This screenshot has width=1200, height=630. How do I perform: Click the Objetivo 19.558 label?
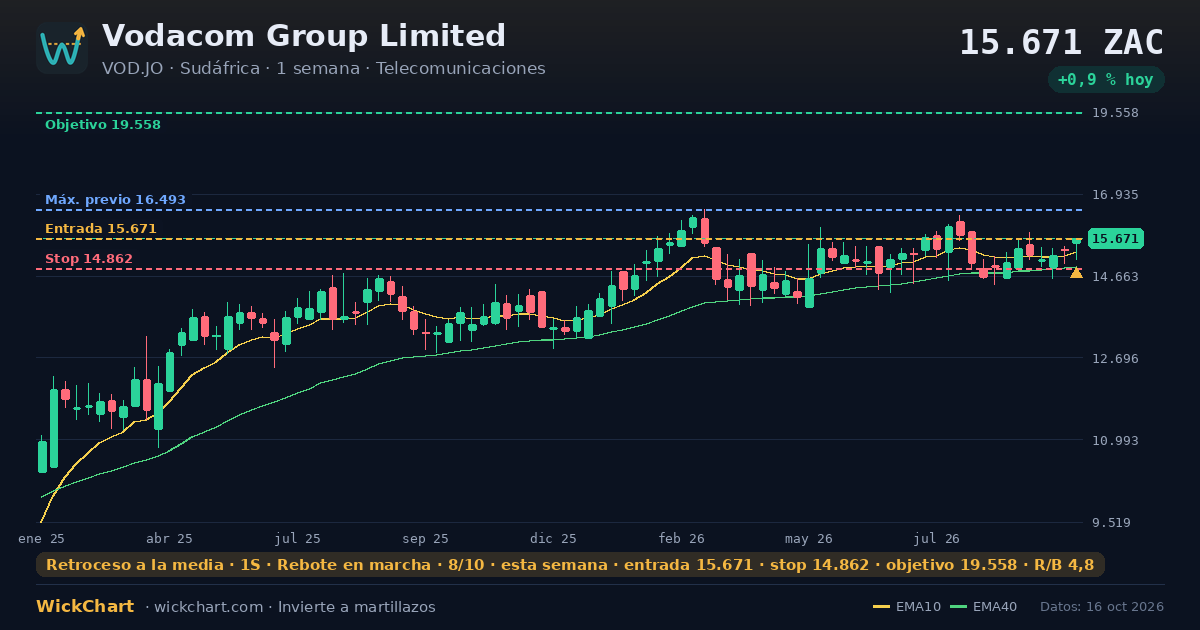103,125
